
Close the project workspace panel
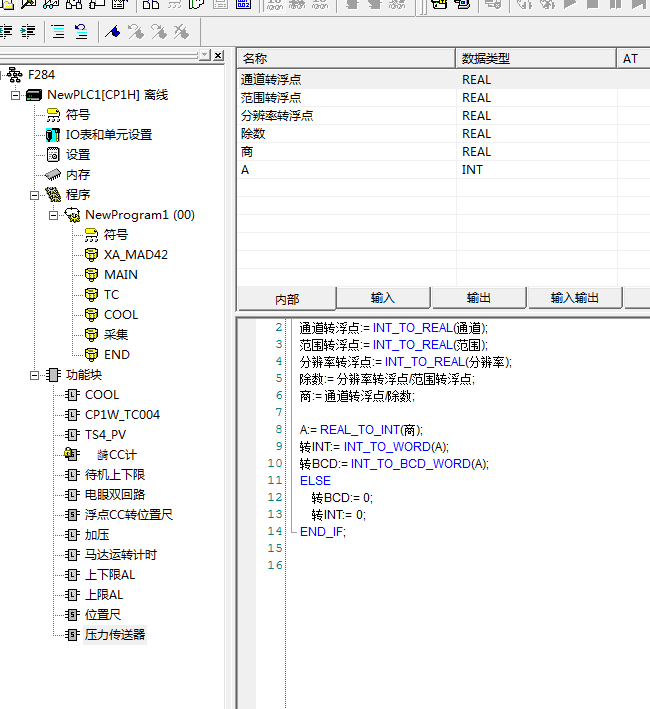point(218,55)
